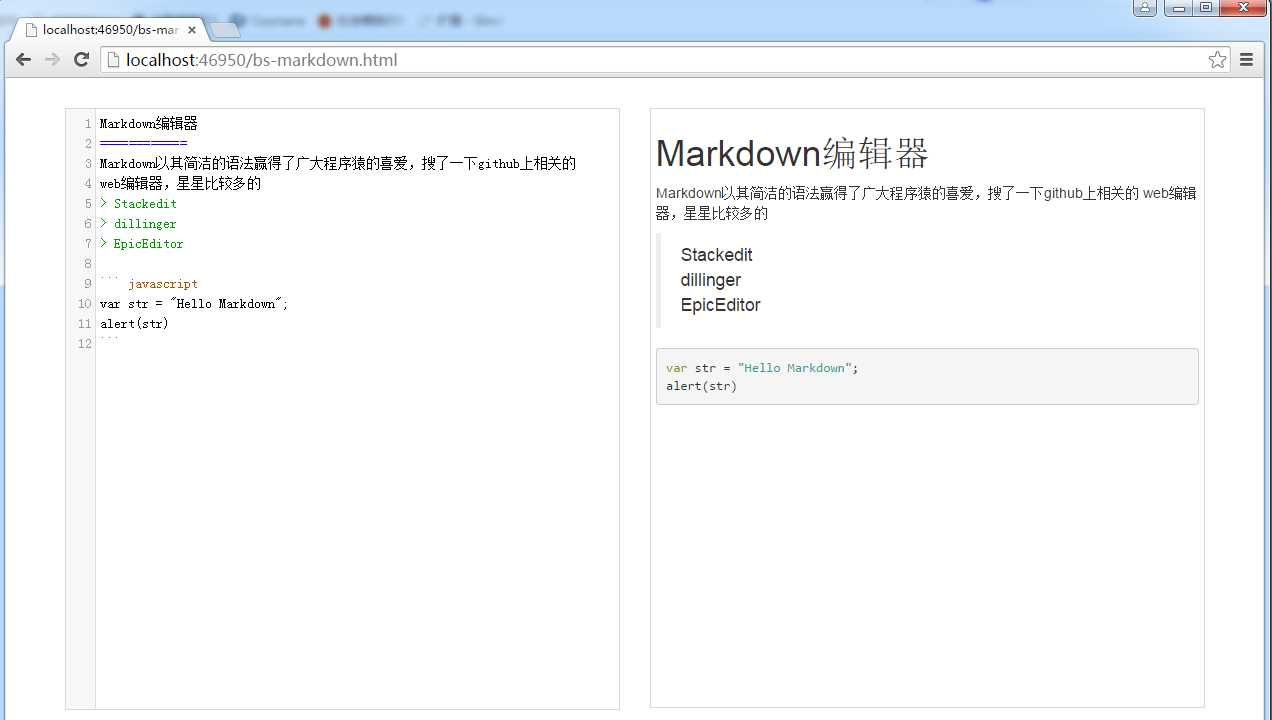Open the Chrome user profile button

(1145, 8)
